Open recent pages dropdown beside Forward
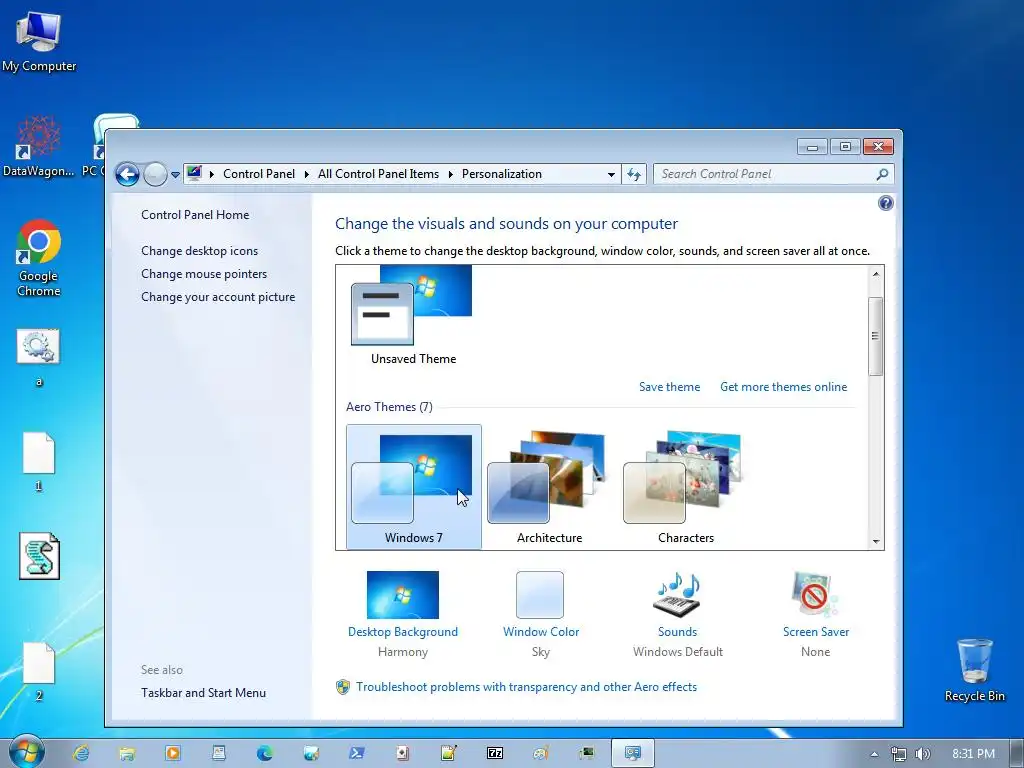The image size is (1024, 768). tap(175, 174)
